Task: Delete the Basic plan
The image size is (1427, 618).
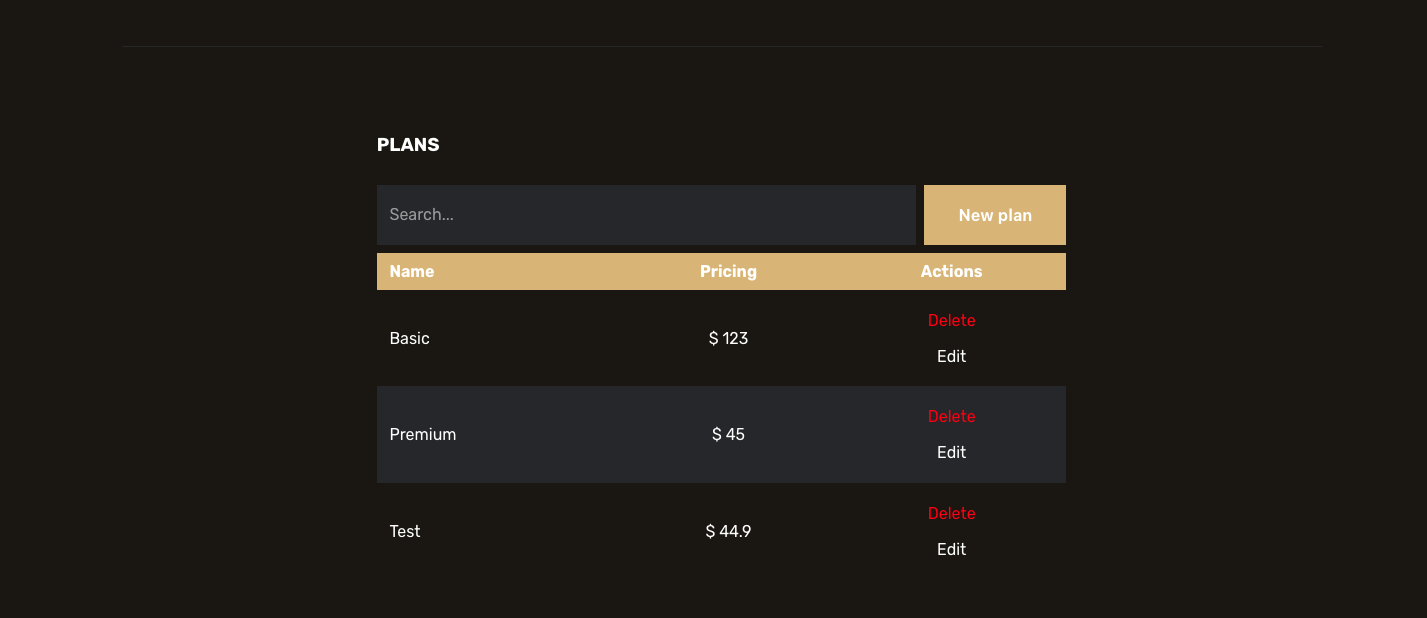Action: tap(951, 321)
